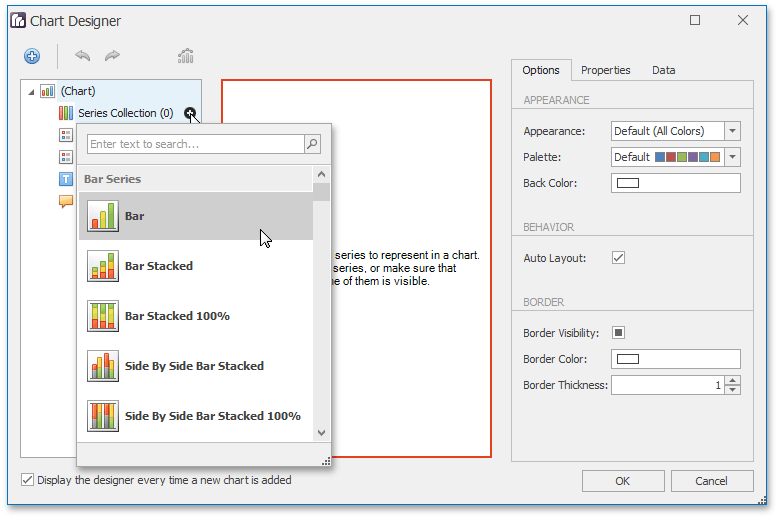Toggle Display the designer every time checkbox

click(27, 480)
